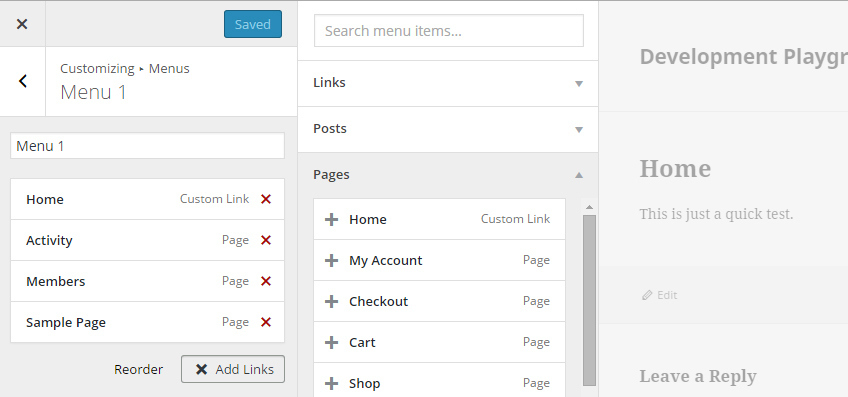Click the X icon inside Add Links button
848x397 pixels.
pyautogui.click(x=201, y=369)
